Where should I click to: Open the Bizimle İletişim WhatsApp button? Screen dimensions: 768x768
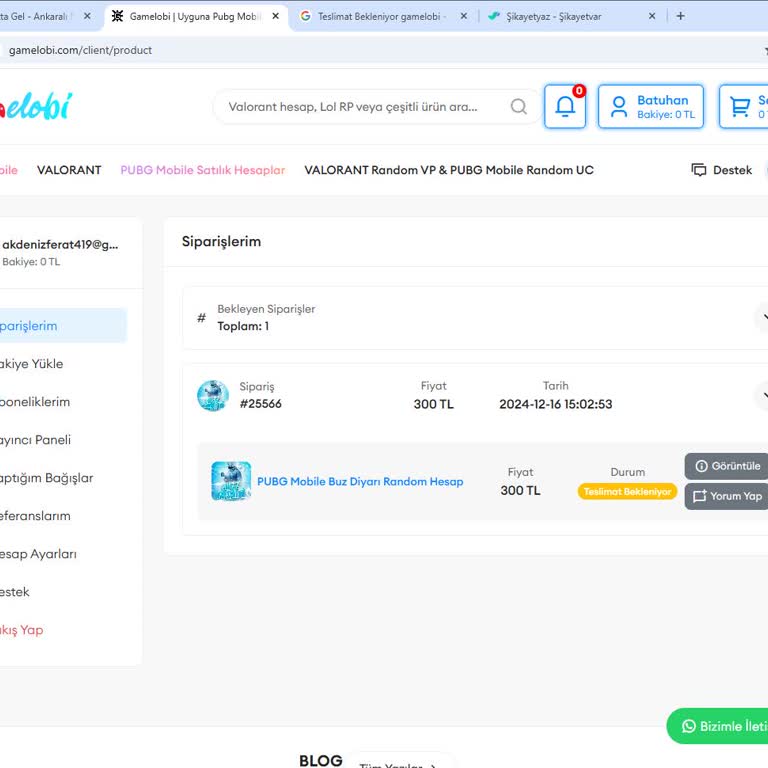pyautogui.click(x=718, y=726)
